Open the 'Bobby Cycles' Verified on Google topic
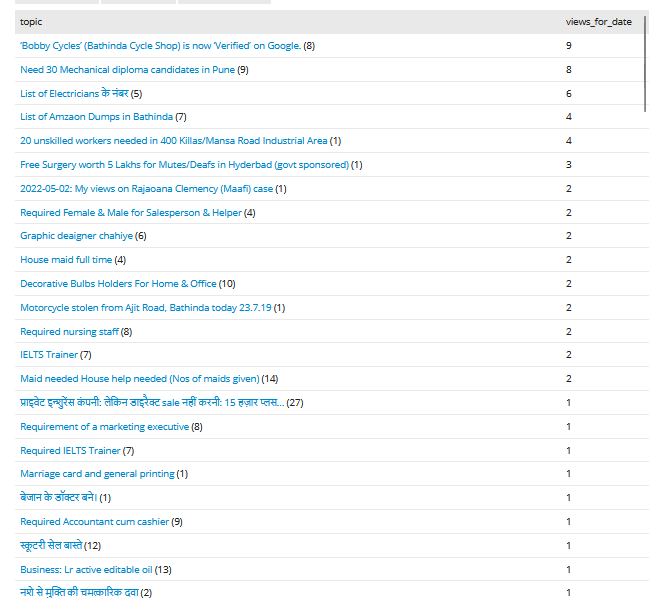 coord(160,46)
